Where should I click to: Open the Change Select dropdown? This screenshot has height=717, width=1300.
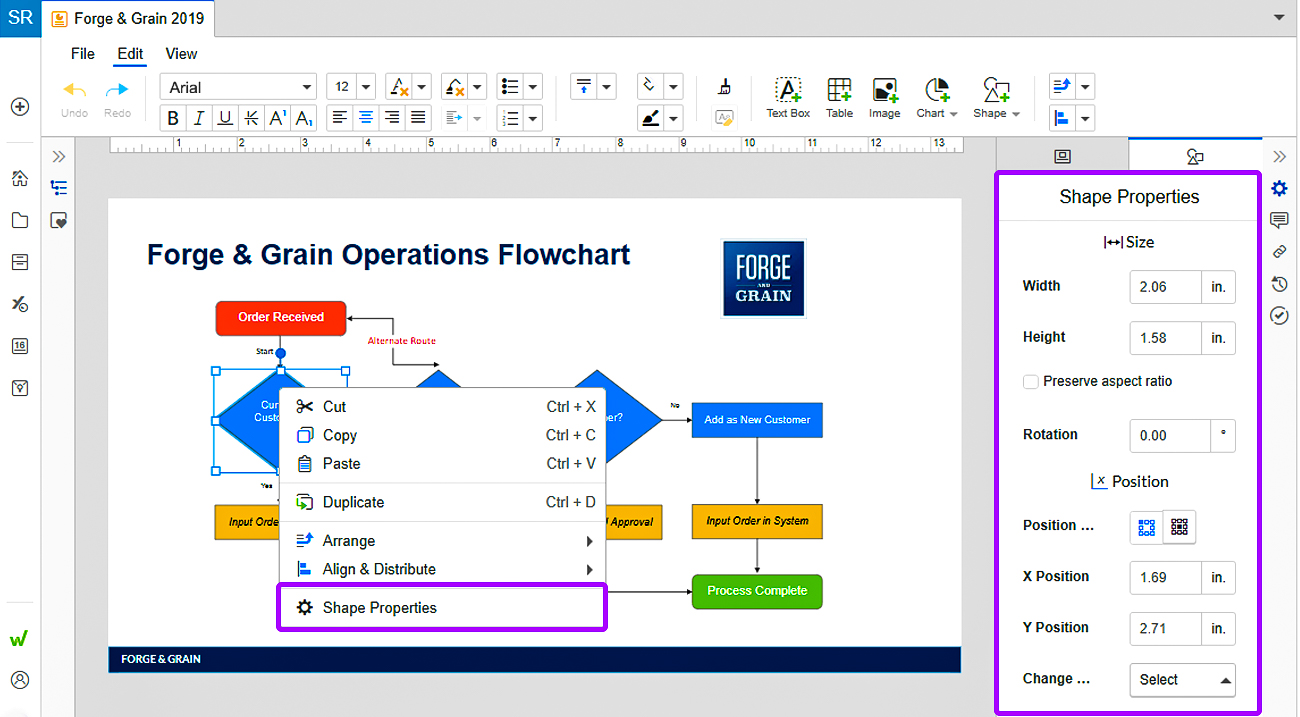[x=1182, y=680]
